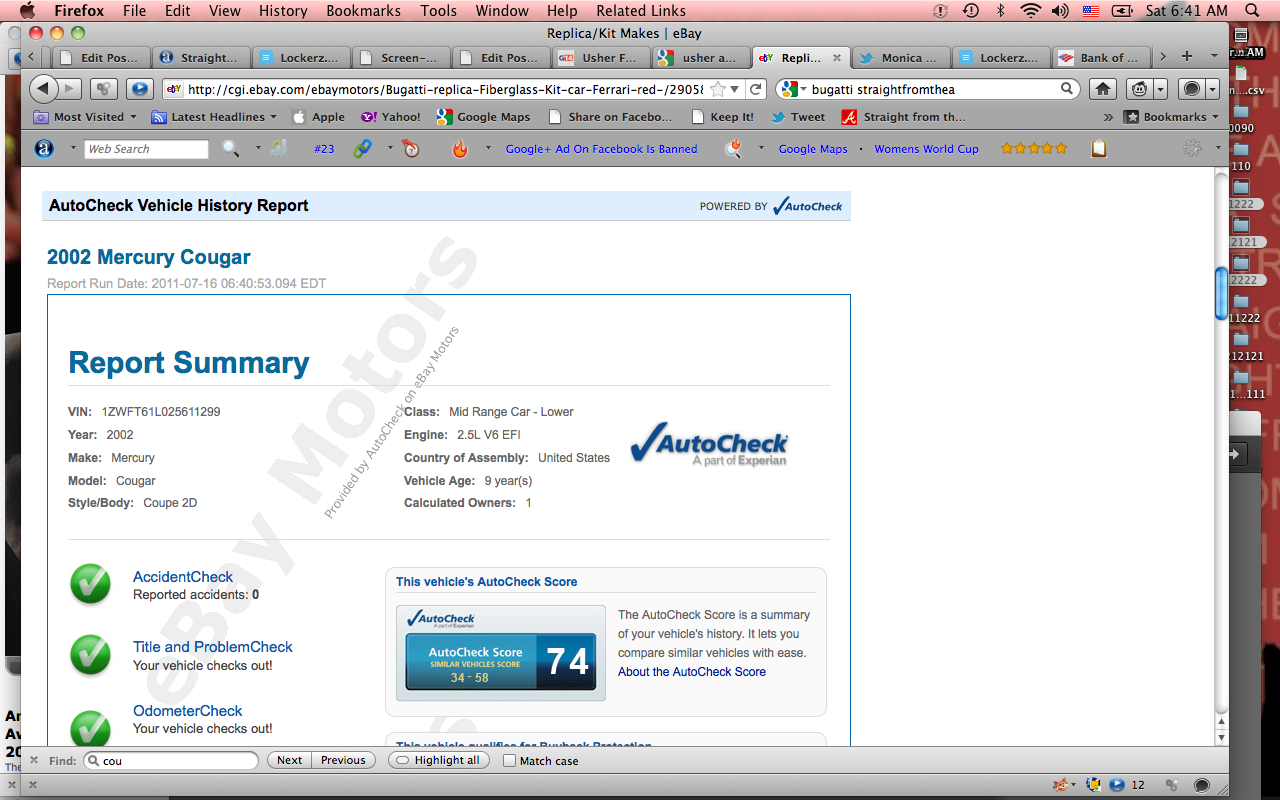The width and height of the screenshot is (1280, 800).
Task: Click the page's vertical scrollbar thumb
Action: (1221, 293)
